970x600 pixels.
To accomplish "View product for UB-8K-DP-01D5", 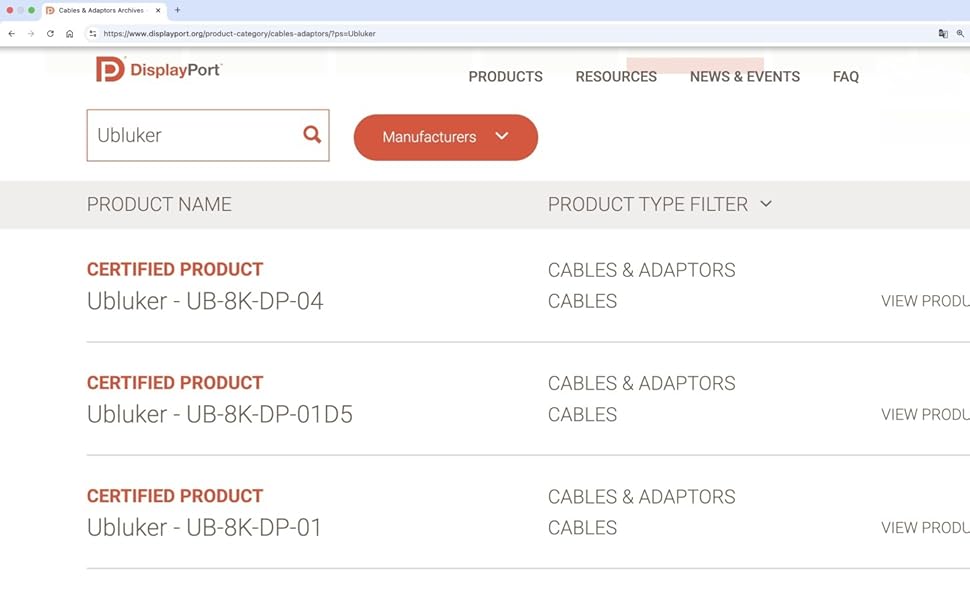I will pos(924,414).
